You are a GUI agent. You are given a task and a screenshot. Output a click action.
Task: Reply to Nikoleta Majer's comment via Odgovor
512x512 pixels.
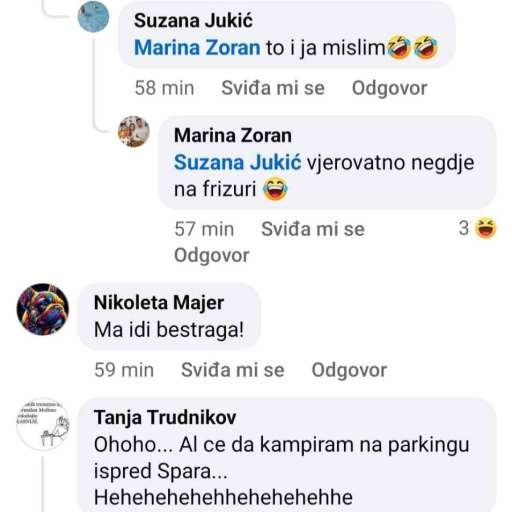coord(349,370)
